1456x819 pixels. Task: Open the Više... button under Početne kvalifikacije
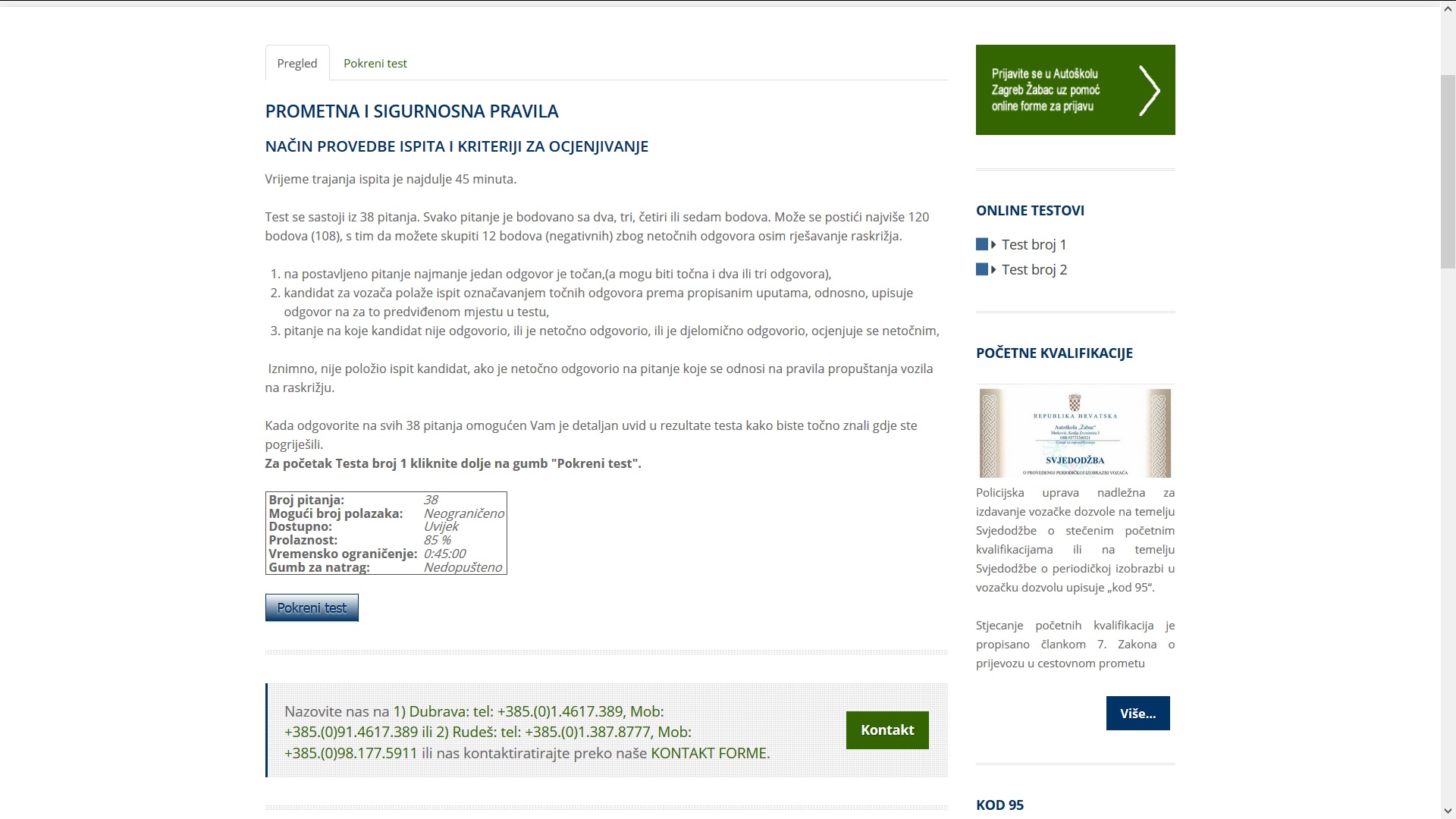point(1137,713)
